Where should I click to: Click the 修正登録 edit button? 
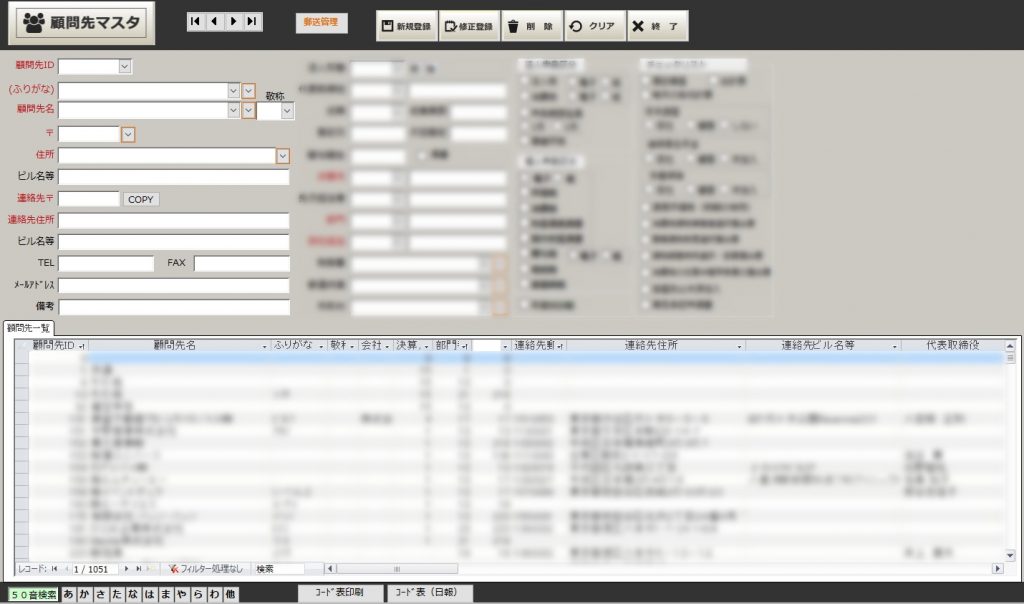(x=468, y=27)
